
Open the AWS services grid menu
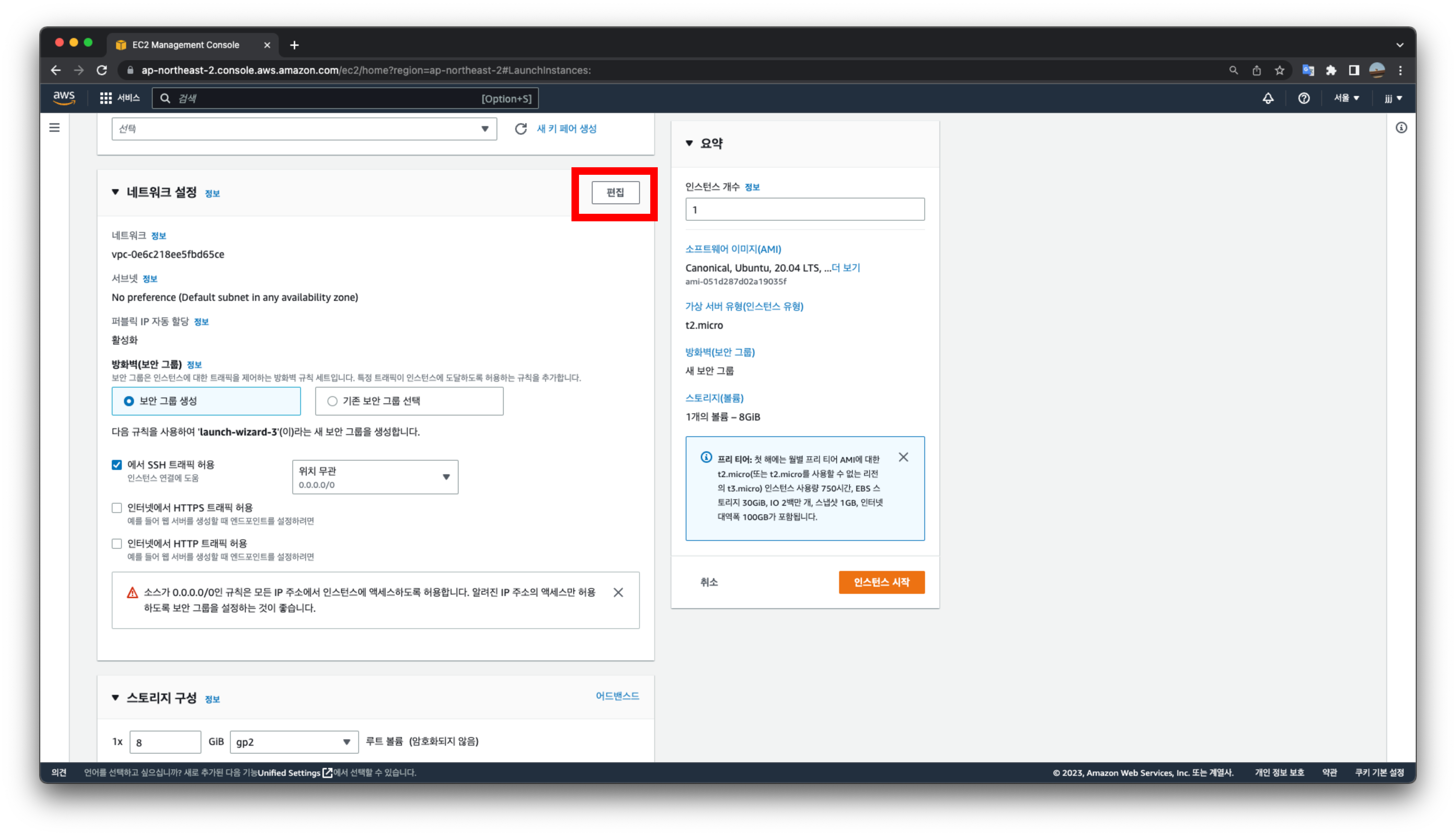[x=106, y=98]
